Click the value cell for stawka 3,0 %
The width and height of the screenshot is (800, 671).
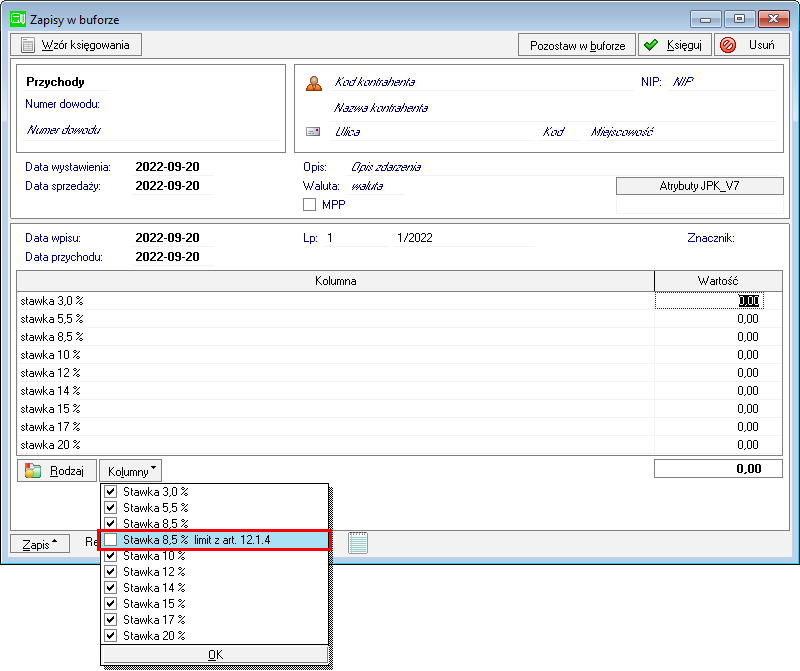coord(717,300)
